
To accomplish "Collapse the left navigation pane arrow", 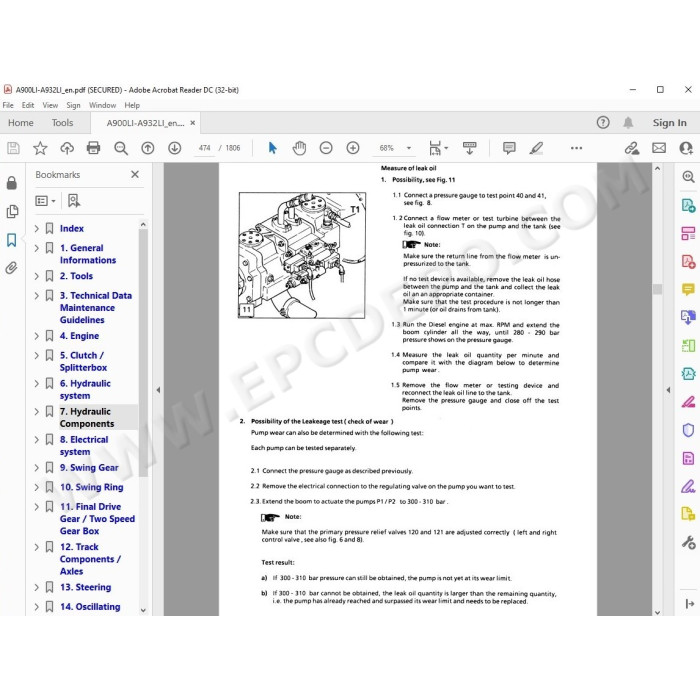I will pos(158,390).
